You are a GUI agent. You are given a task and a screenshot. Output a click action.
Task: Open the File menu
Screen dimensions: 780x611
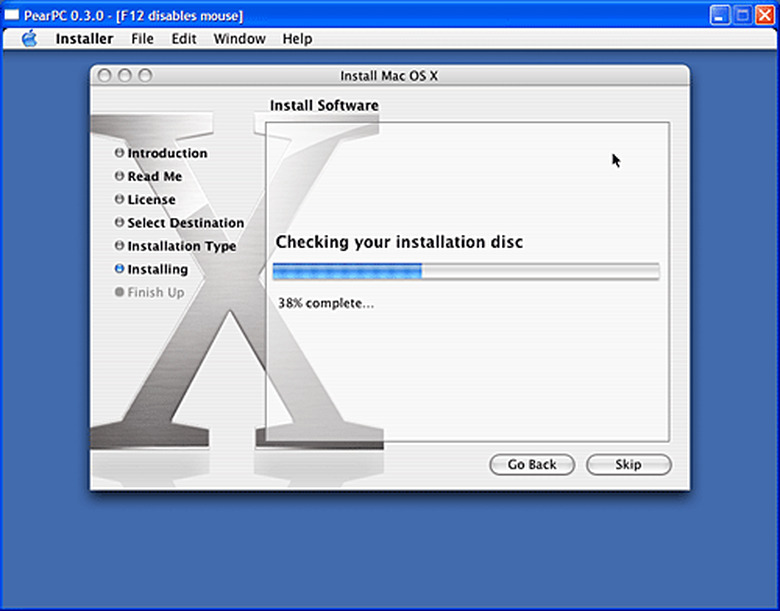[x=142, y=39]
